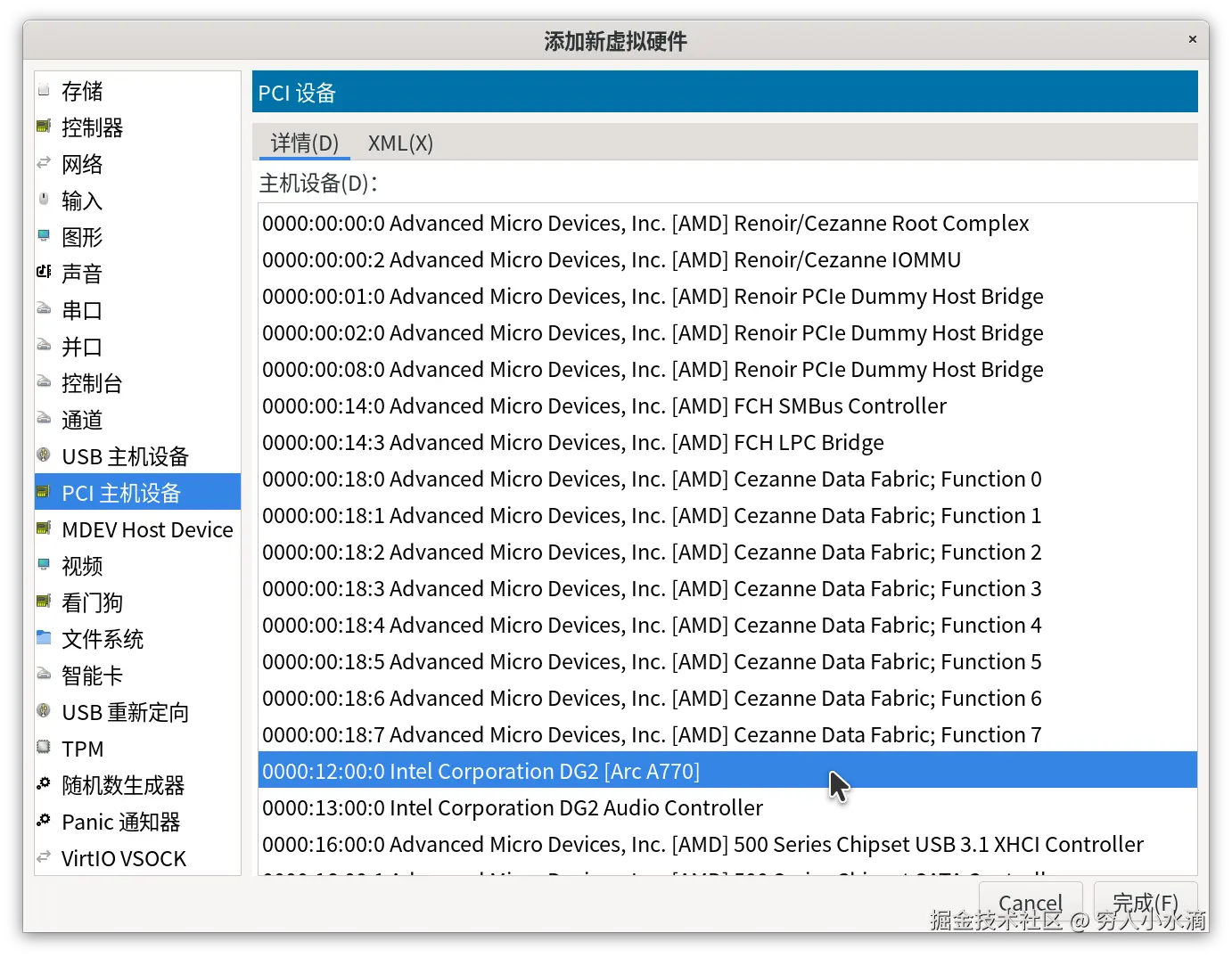1232x958 pixels.
Task: Select Cezanne Data Fabric; Function 5 row
Action: [x=727, y=661]
